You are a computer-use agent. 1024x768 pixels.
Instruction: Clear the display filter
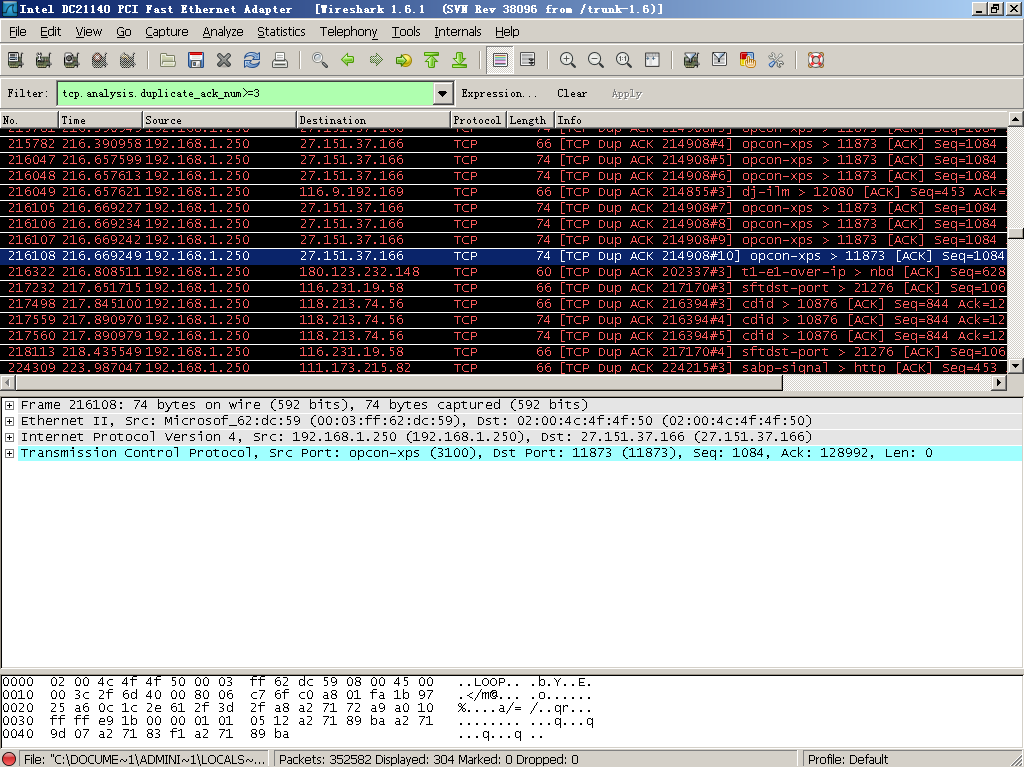tap(572, 93)
